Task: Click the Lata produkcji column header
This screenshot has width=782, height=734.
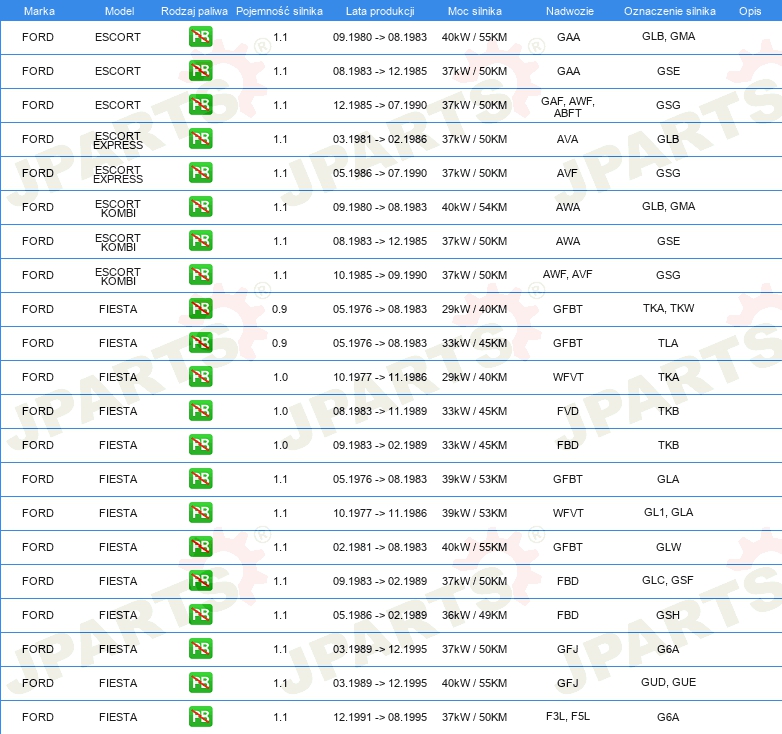Action: click(380, 11)
